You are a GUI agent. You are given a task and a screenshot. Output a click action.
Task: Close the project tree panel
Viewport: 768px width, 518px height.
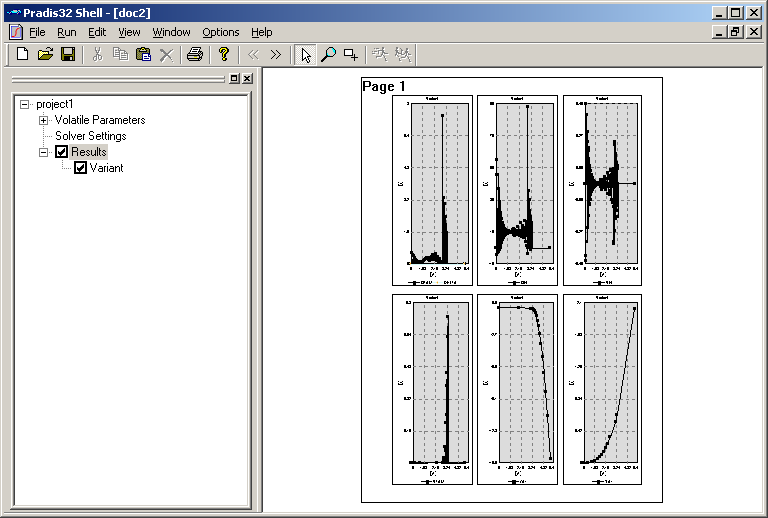pyautogui.click(x=247, y=78)
